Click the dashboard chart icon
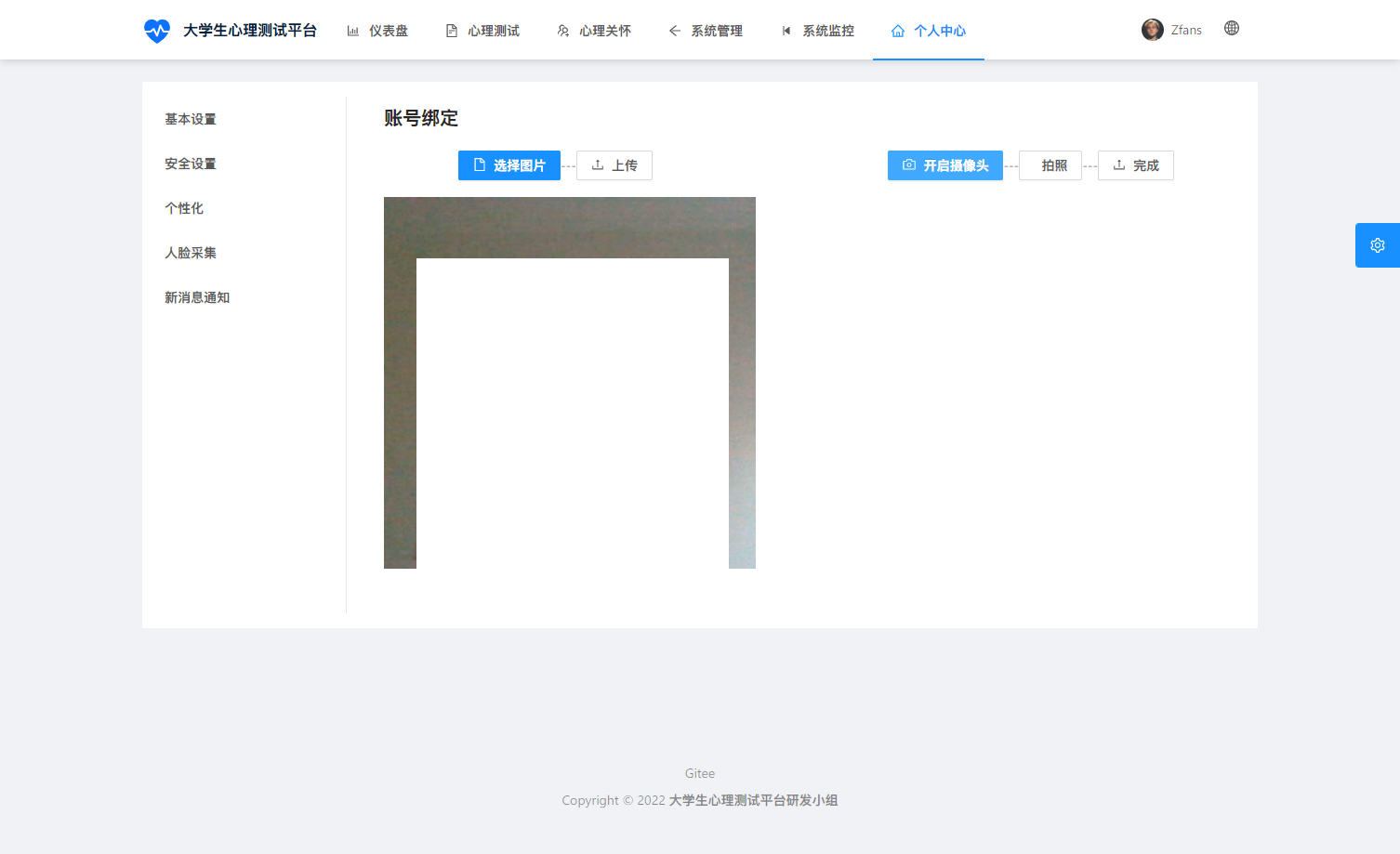This screenshot has width=1400, height=854. [x=353, y=31]
